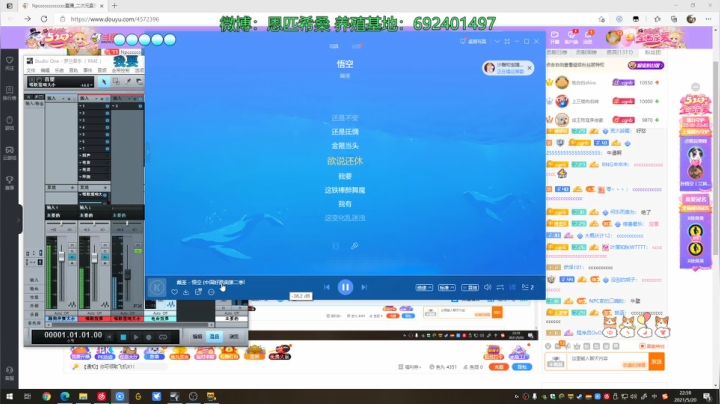This screenshot has height=404, width=720.
Task: Open the 关注 icon in Douyu sidebar
Action: point(10,63)
